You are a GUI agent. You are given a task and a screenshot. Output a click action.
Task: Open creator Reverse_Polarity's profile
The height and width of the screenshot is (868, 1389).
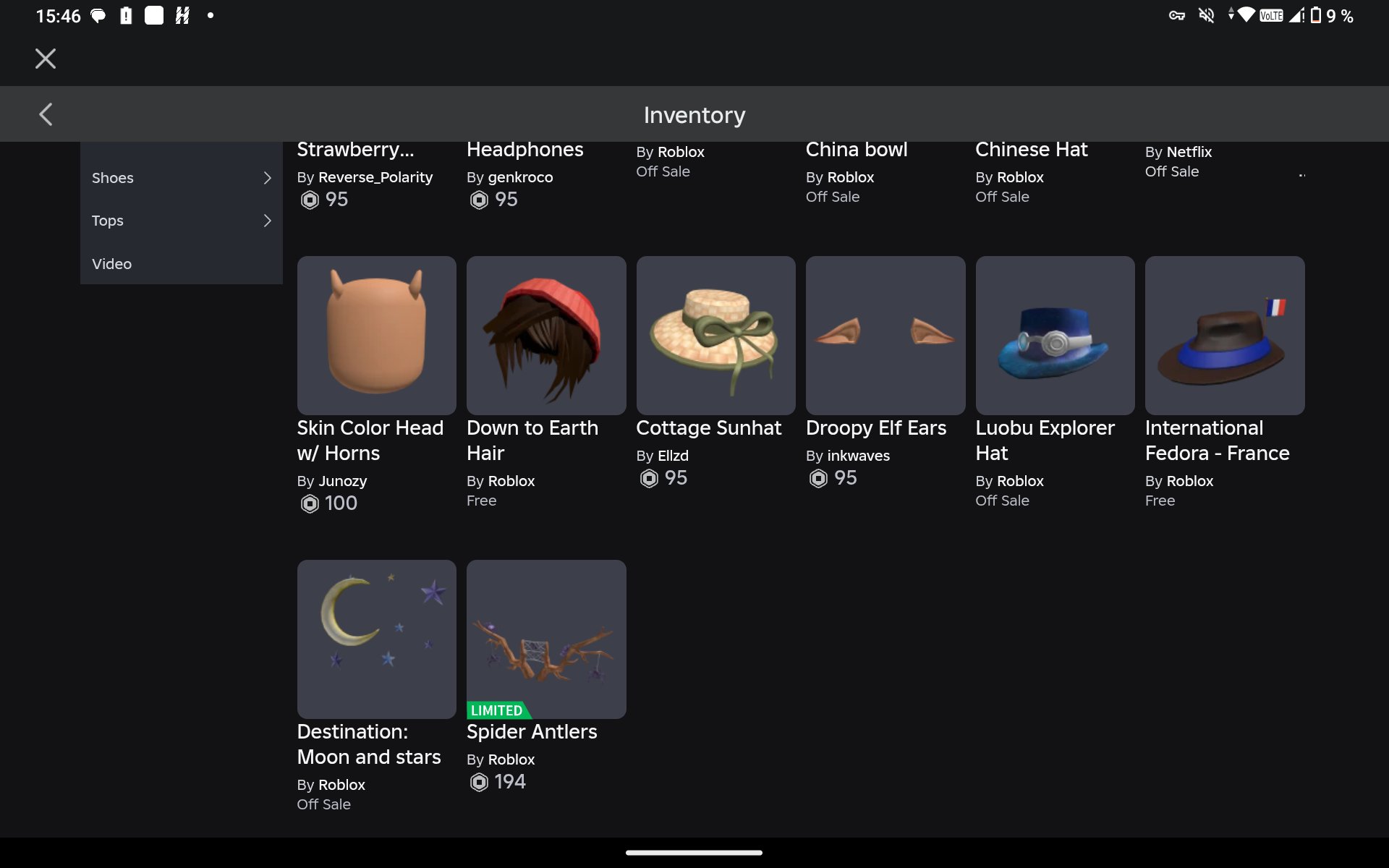[375, 177]
